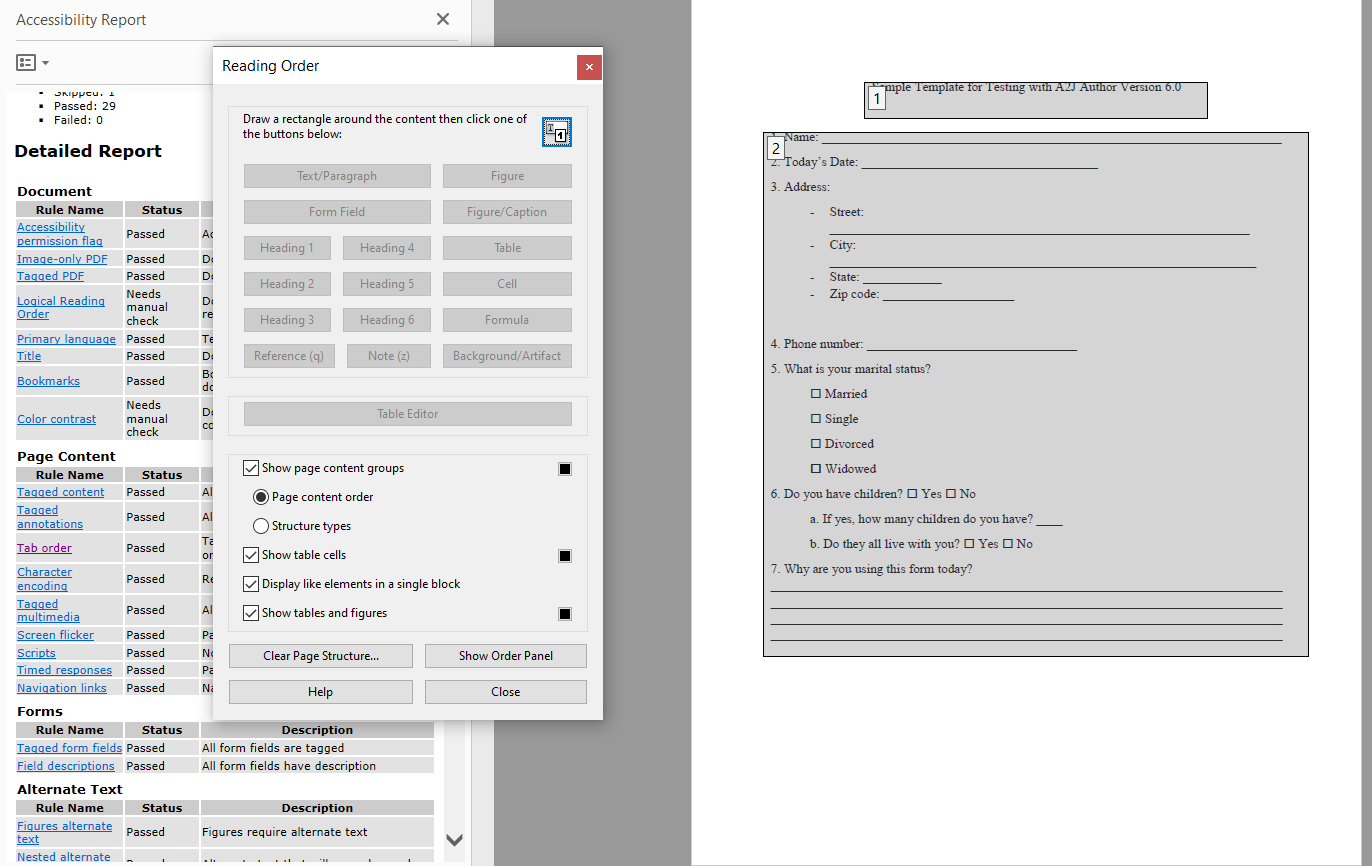This screenshot has height=867, width=1372.
Task: Tag selection as Heading 4
Action: coord(387,248)
